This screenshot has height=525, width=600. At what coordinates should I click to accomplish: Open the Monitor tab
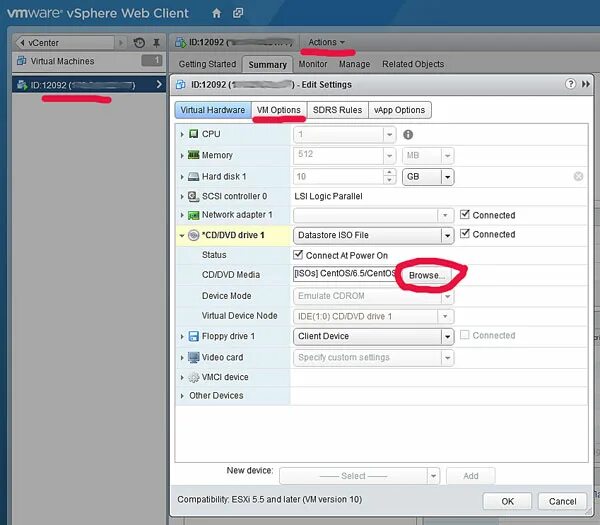[x=313, y=64]
